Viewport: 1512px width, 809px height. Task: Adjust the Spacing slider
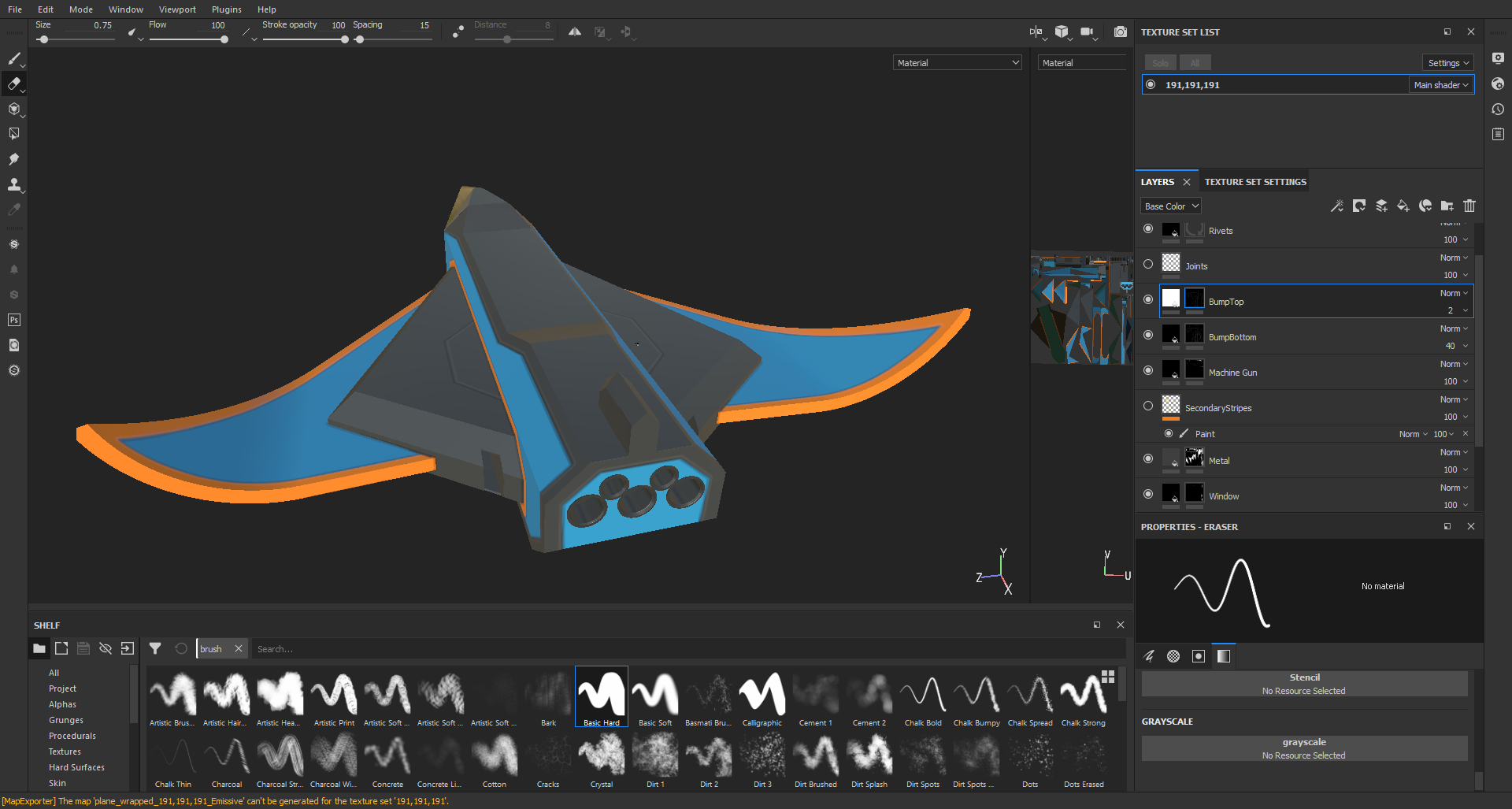click(x=393, y=39)
